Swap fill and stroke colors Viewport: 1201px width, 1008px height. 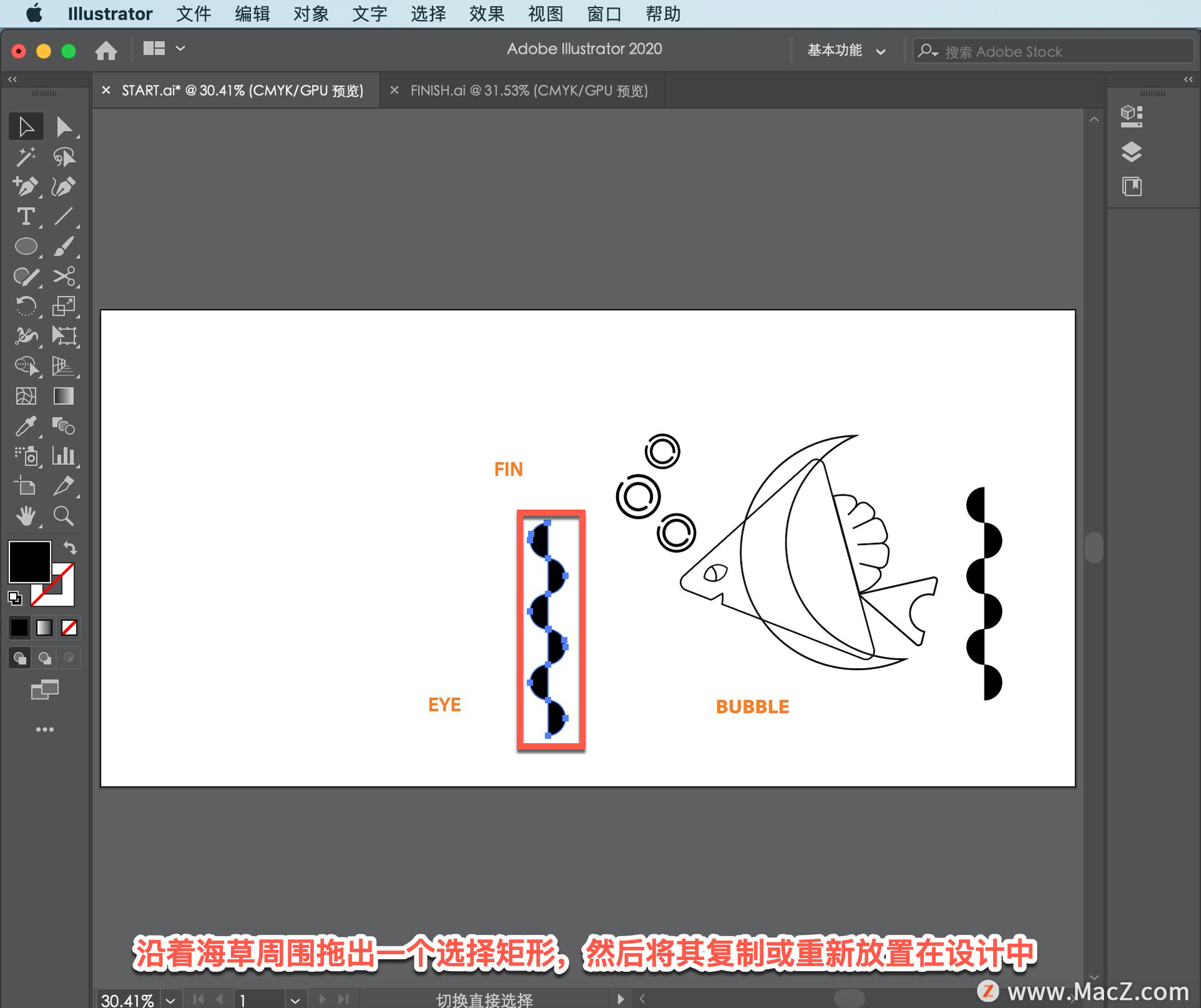(x=69, y=548)
